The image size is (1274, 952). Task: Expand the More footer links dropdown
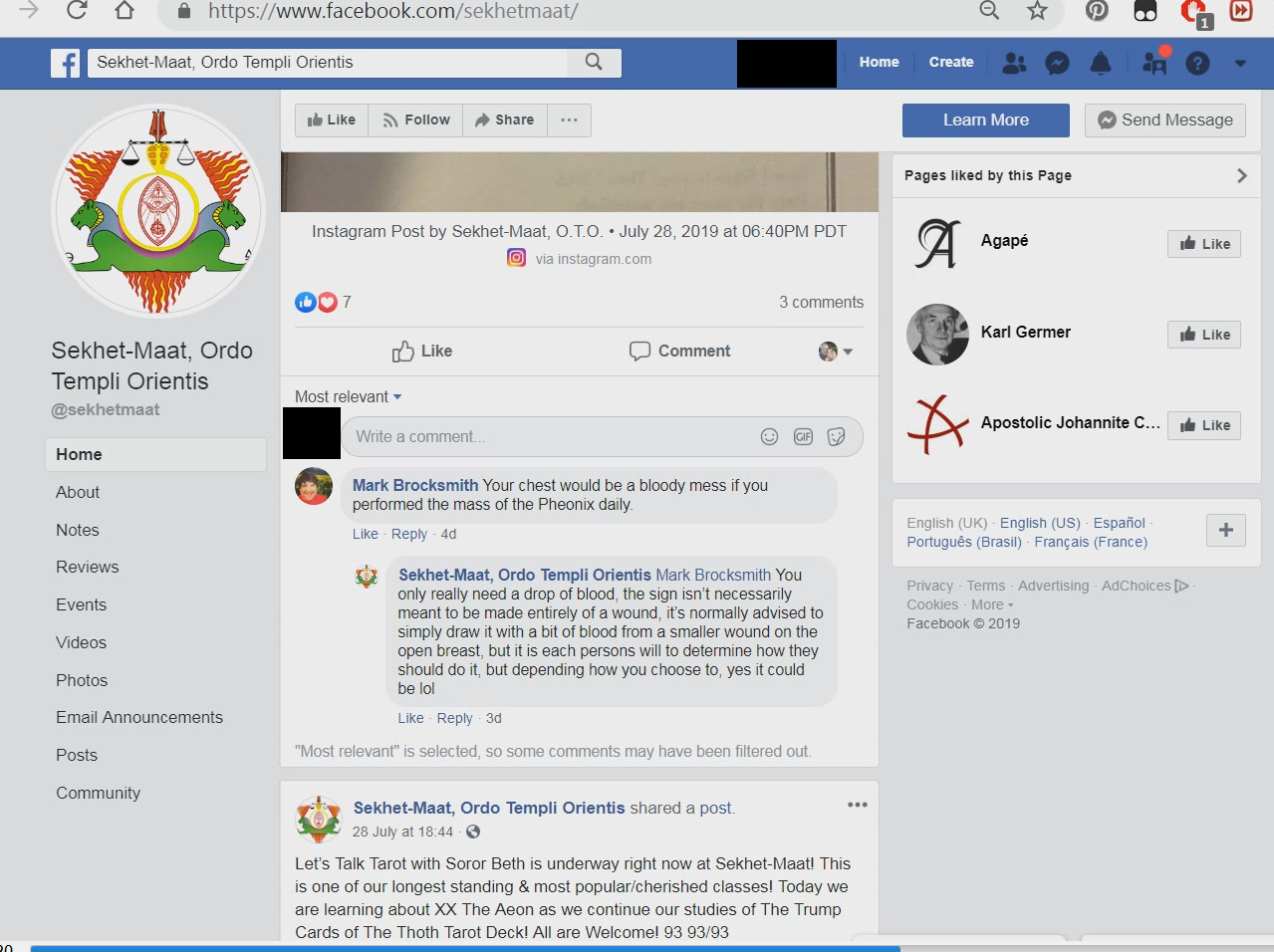pos(992,604)
